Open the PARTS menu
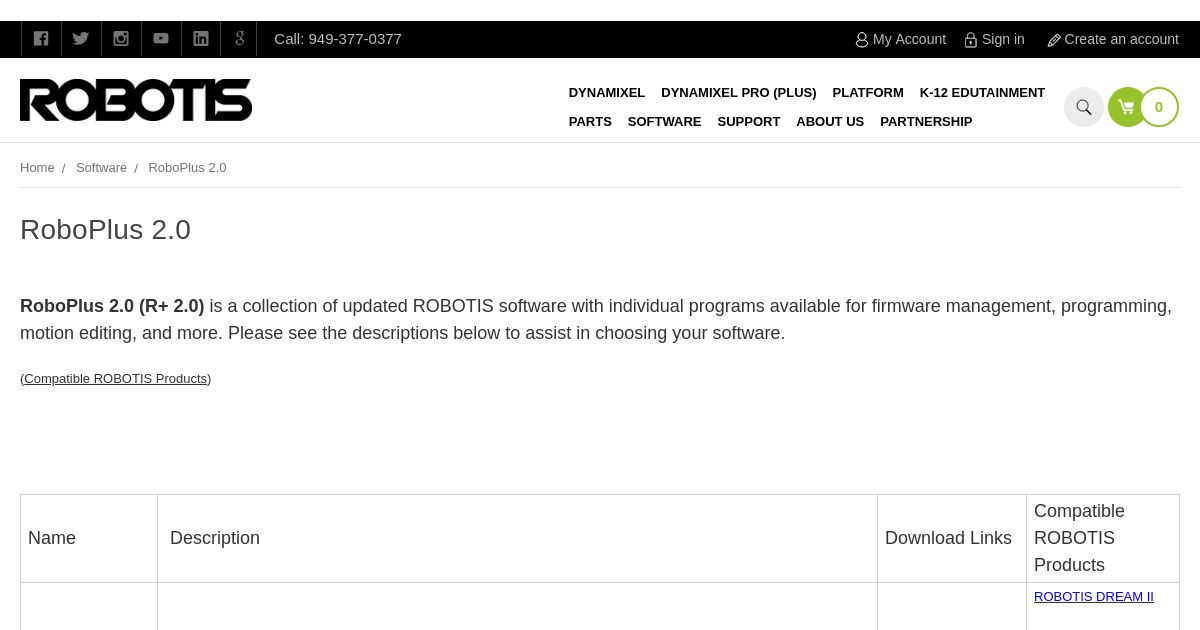 pos(590,121)
